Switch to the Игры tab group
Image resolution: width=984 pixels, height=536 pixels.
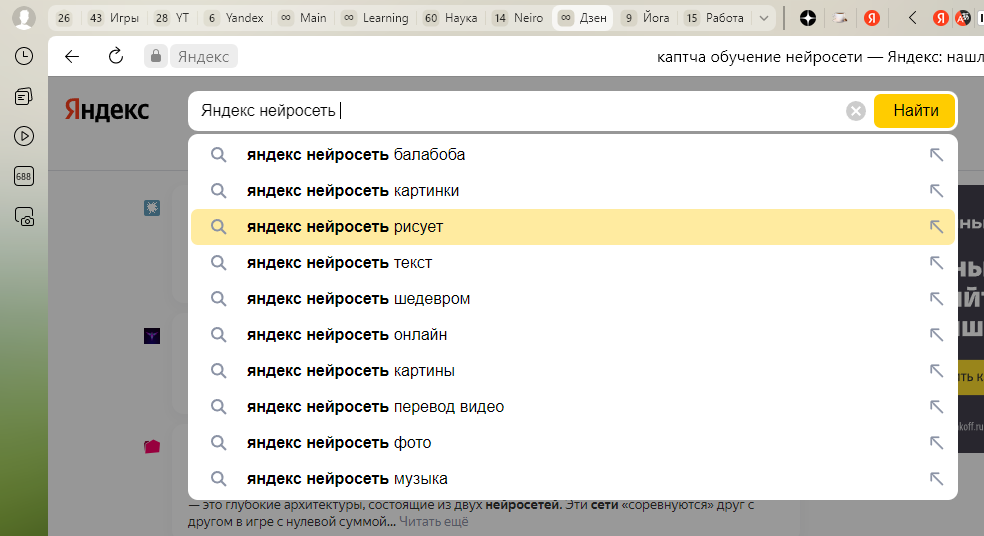(114, 18)
